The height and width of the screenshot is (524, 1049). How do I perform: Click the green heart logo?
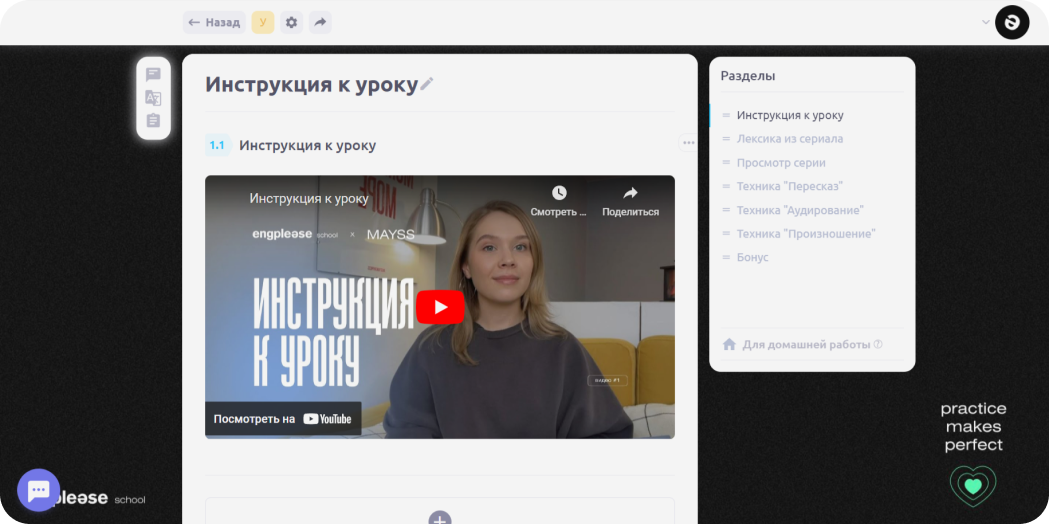pyautogui.click(x=973, y=486)
